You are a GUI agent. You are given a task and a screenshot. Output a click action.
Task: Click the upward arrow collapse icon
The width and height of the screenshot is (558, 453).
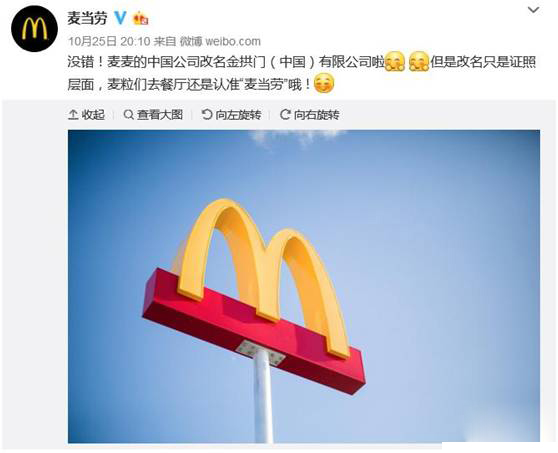pos(73,115)
